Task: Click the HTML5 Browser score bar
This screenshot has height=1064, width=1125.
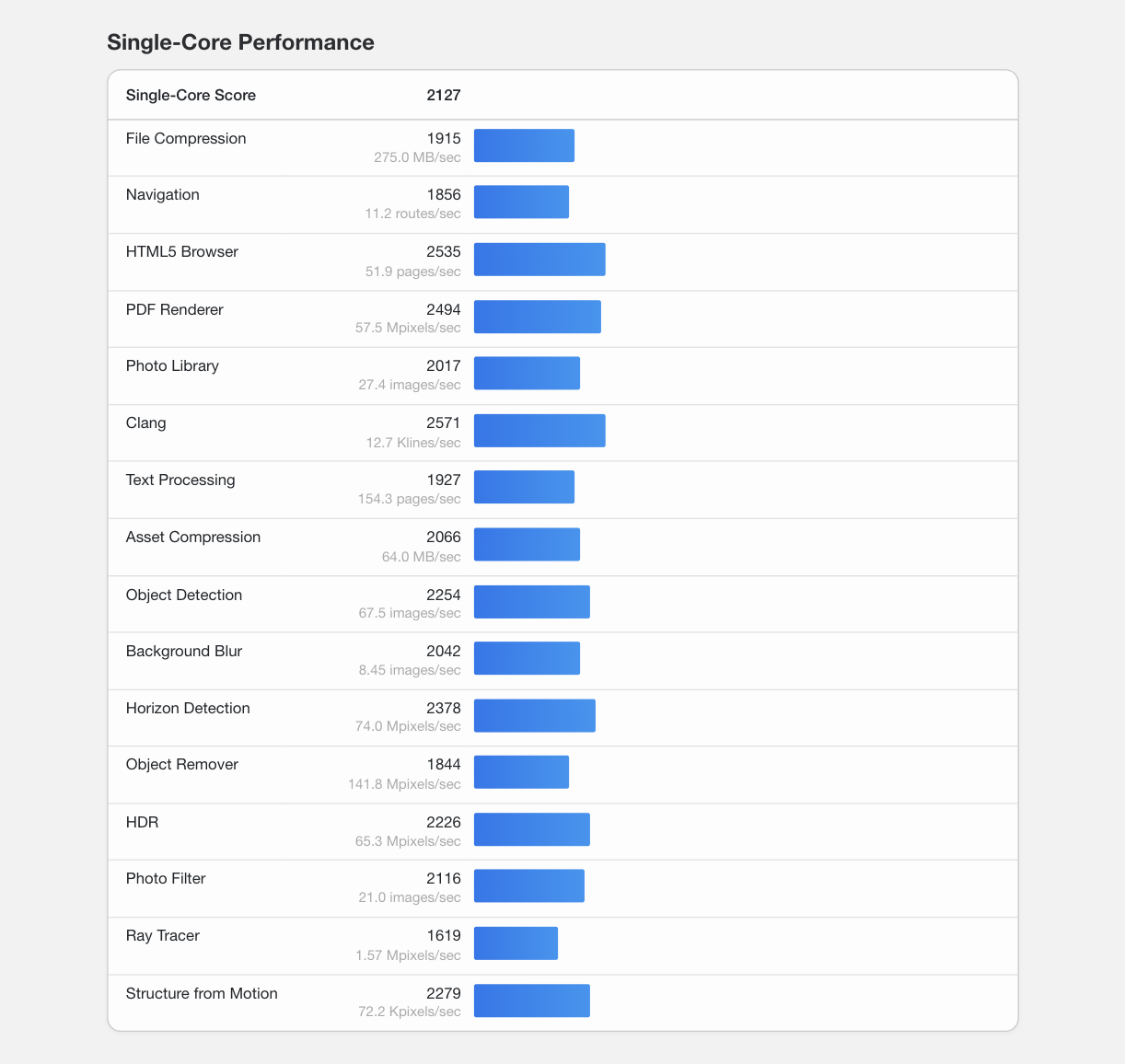Action: pos(539,260)
